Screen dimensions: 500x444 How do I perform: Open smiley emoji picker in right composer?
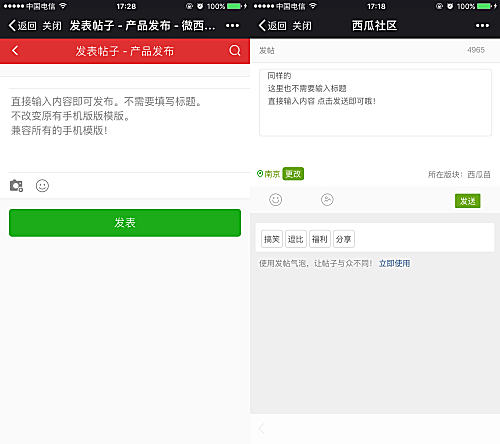click(x=275, y=200)
